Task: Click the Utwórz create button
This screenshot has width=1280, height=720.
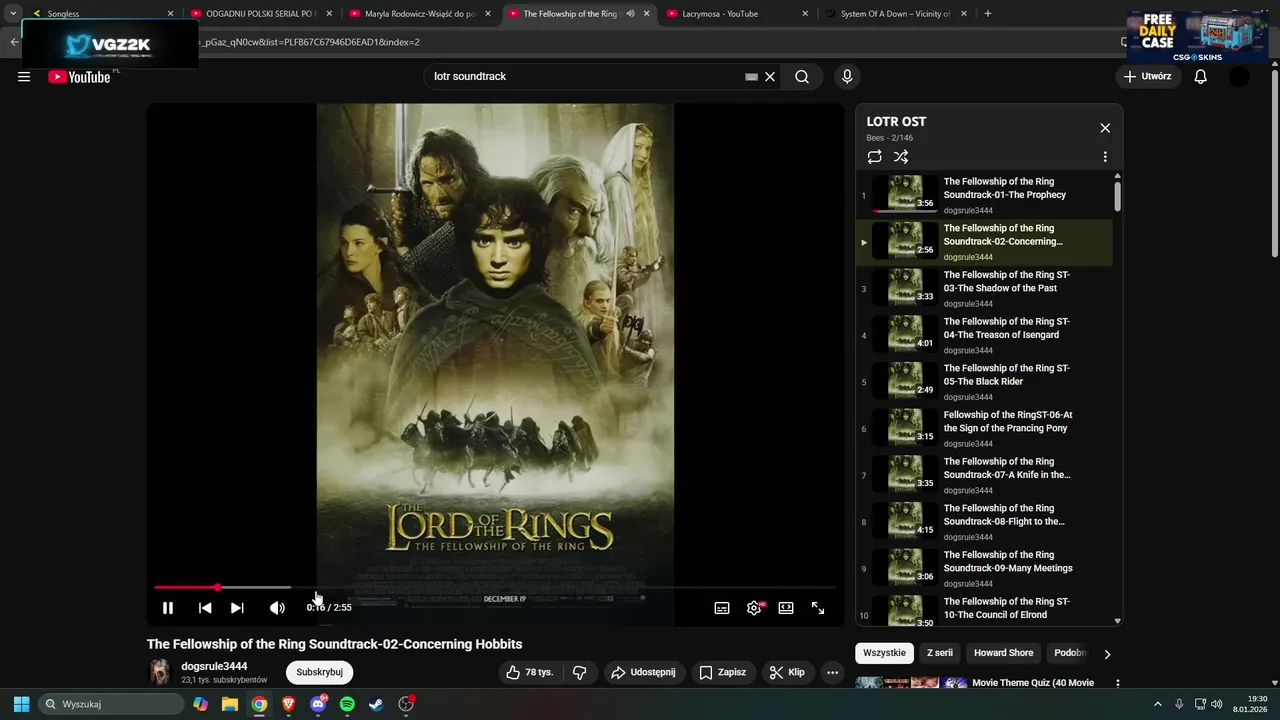Action: tap(1147, 77)
